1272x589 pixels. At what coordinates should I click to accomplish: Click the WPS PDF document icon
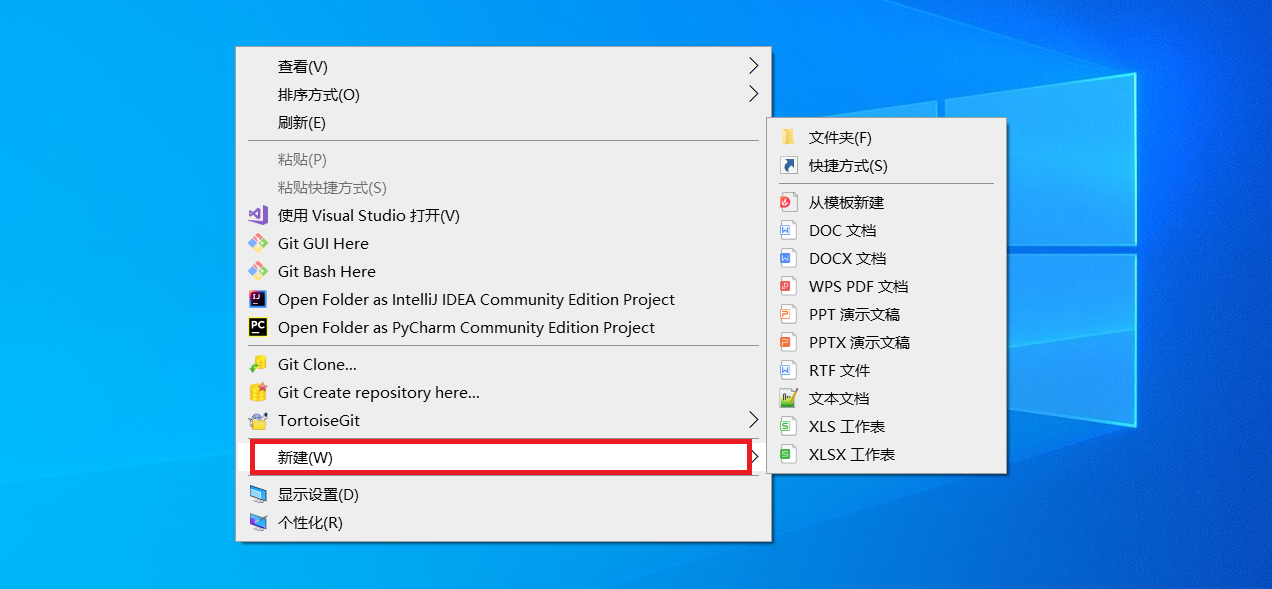tap(788, 286)
